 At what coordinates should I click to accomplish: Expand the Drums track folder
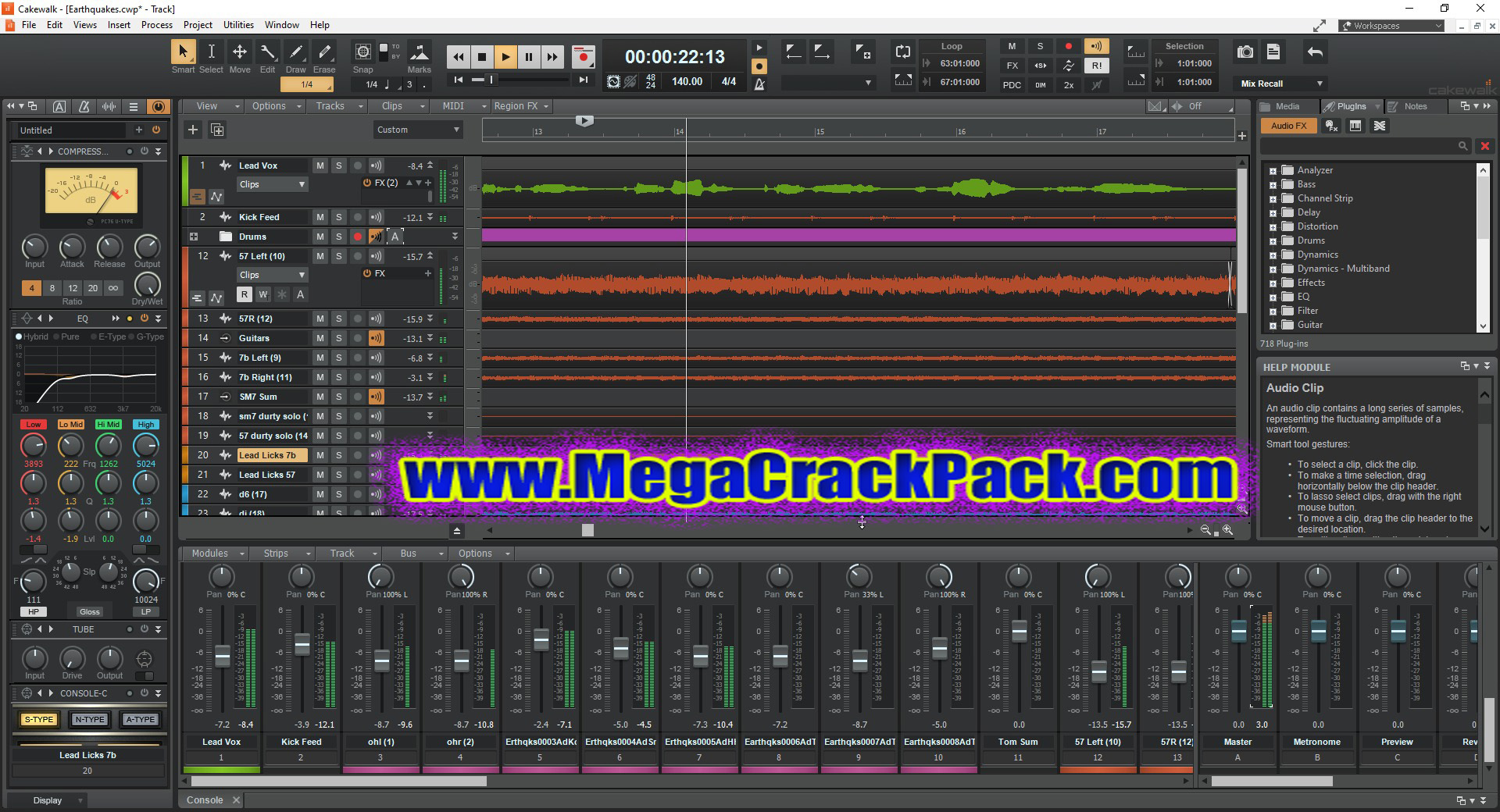[x=194, y=237]
